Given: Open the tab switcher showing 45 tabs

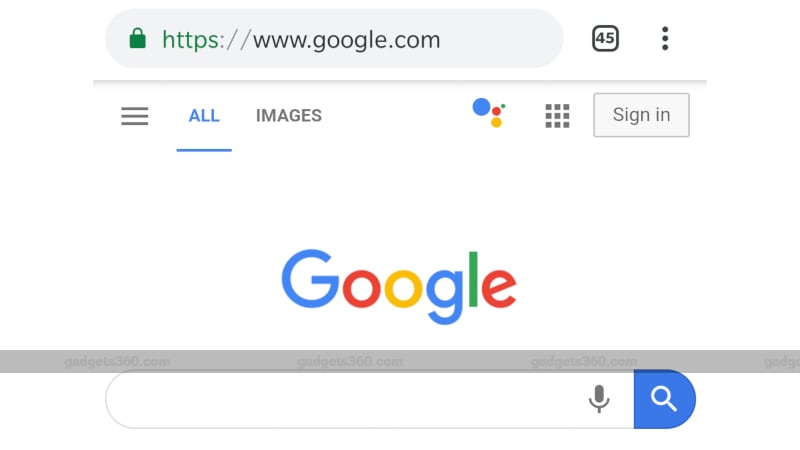Looking at the screenshot, I should coord(605,39).
